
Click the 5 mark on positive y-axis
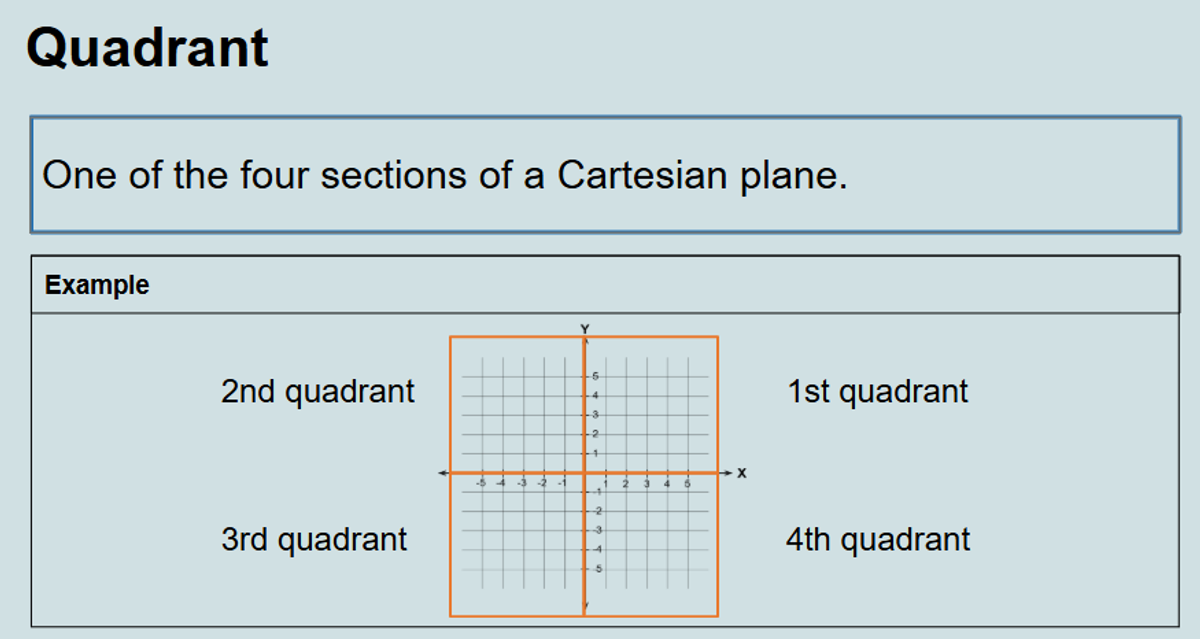coord(594,376)
